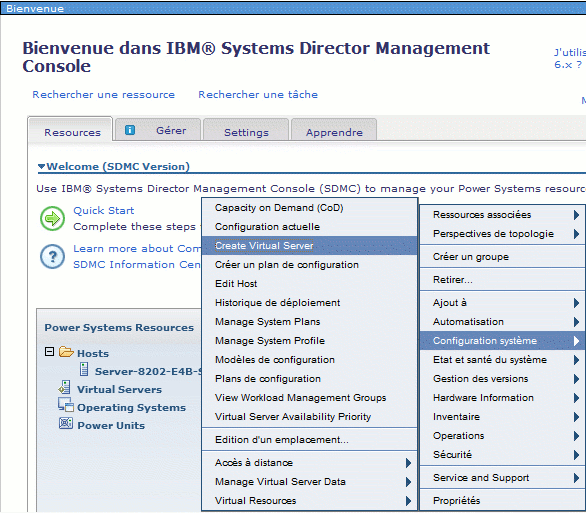Expand the Perspectives de topologie submenu arrow
This screenshot has width=586, height=513.
[x=576, y=234]
